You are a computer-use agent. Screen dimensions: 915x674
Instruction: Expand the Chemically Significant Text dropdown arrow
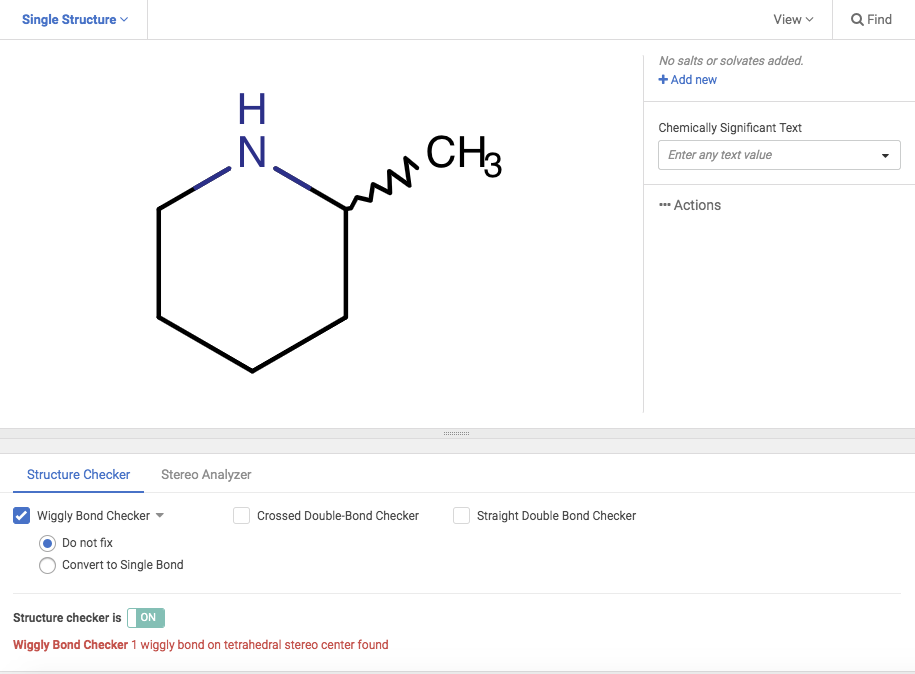pos(885,156)
